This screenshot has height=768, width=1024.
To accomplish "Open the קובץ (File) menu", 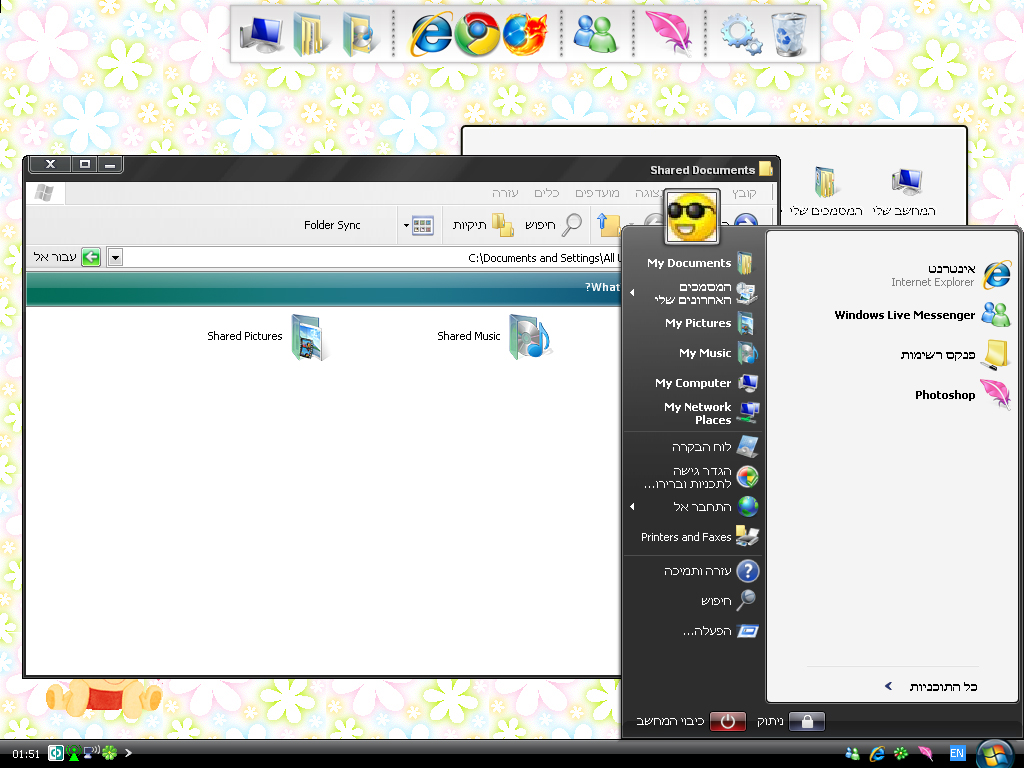I will click(x=744, y=193).
